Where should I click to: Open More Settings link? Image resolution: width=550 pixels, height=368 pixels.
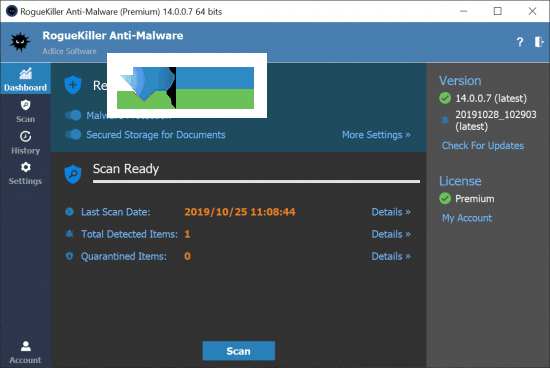tap(376, 135)
